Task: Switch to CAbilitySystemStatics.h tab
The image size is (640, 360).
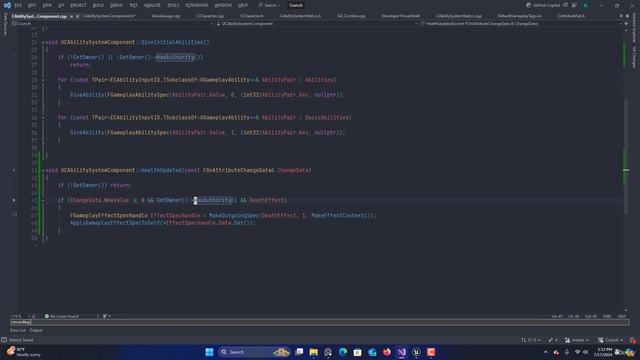Action: pyautogui.click(x=300, y=16)
